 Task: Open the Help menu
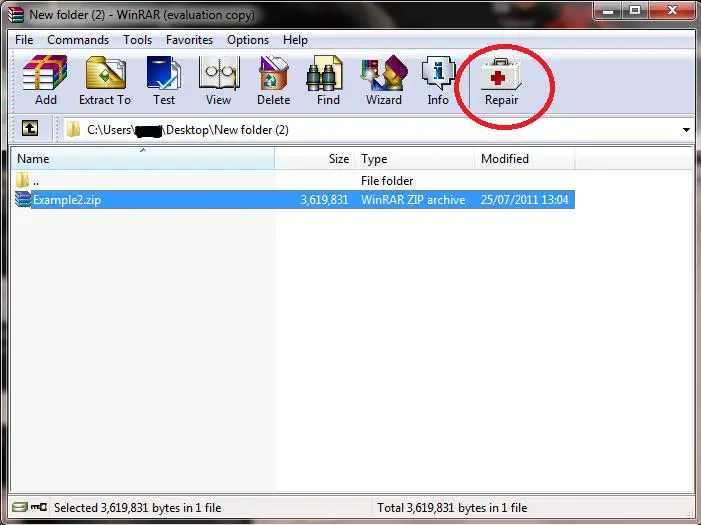[295, 40]
